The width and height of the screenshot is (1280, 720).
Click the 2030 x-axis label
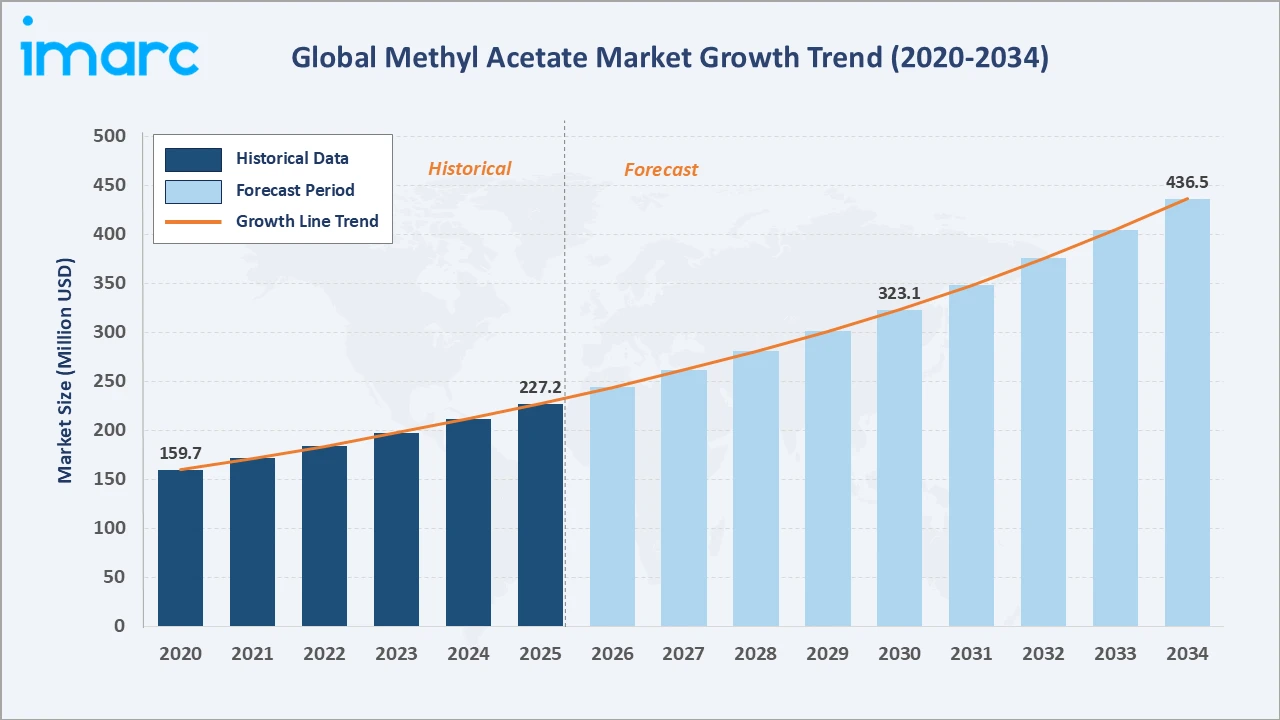(x=900, y=654)
